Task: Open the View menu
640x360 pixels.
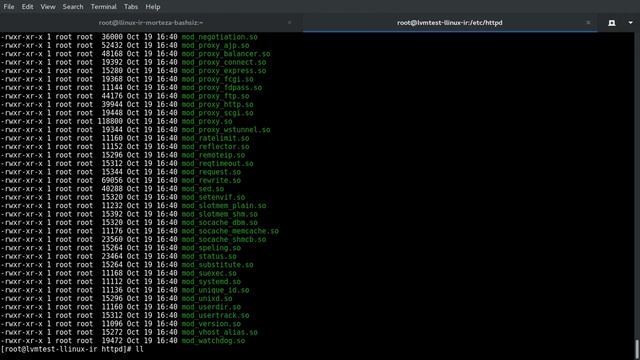Action: click(48, 7)
